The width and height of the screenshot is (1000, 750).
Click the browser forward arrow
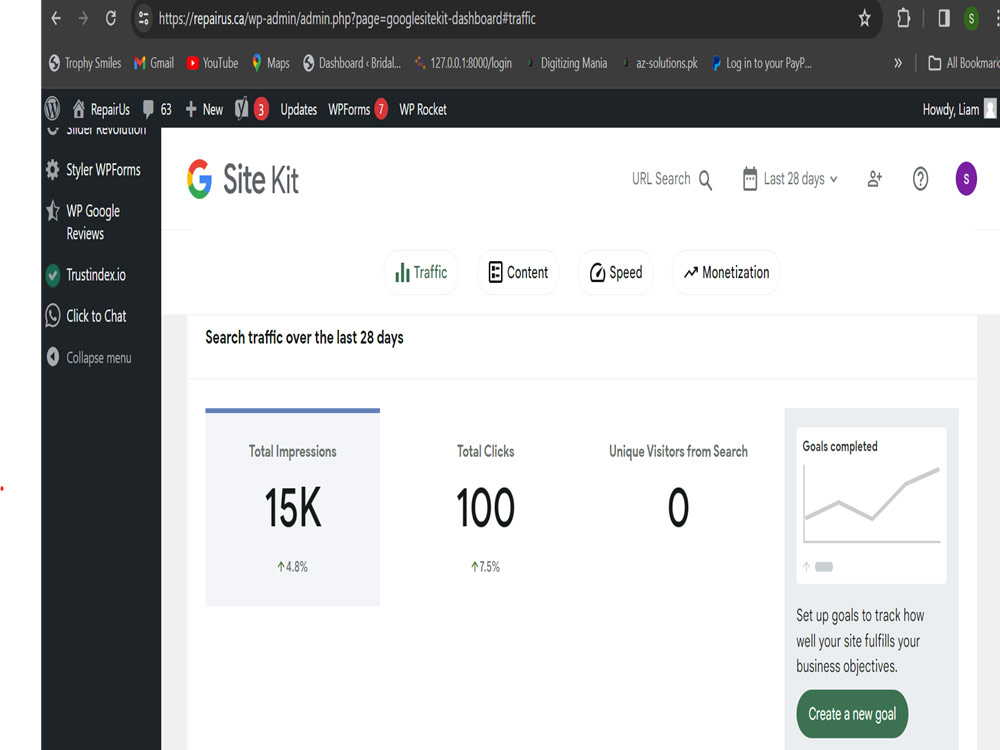pyautogui.click(x=83, y=18)
